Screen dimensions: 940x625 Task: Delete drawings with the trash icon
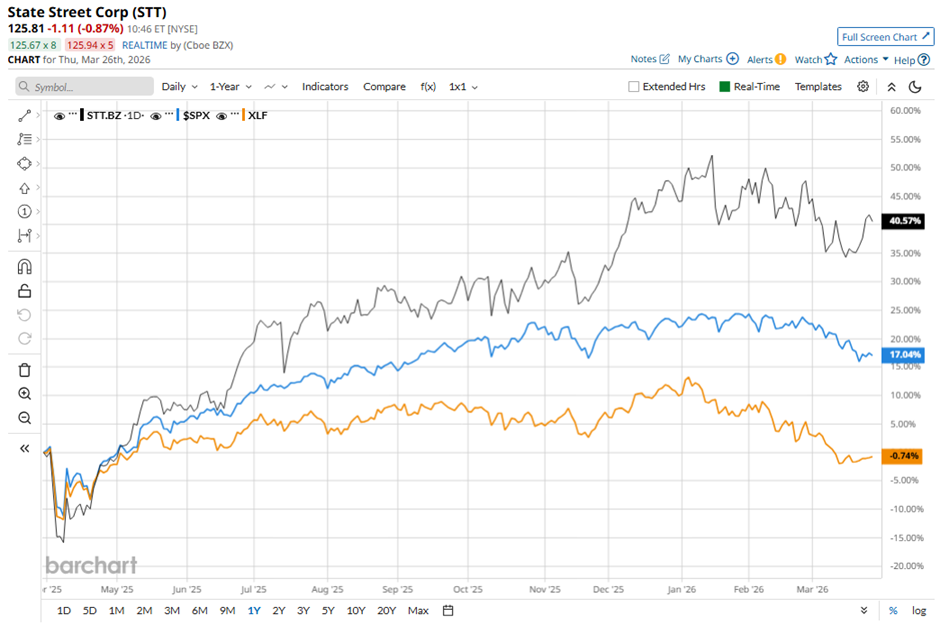click(25, 370)
